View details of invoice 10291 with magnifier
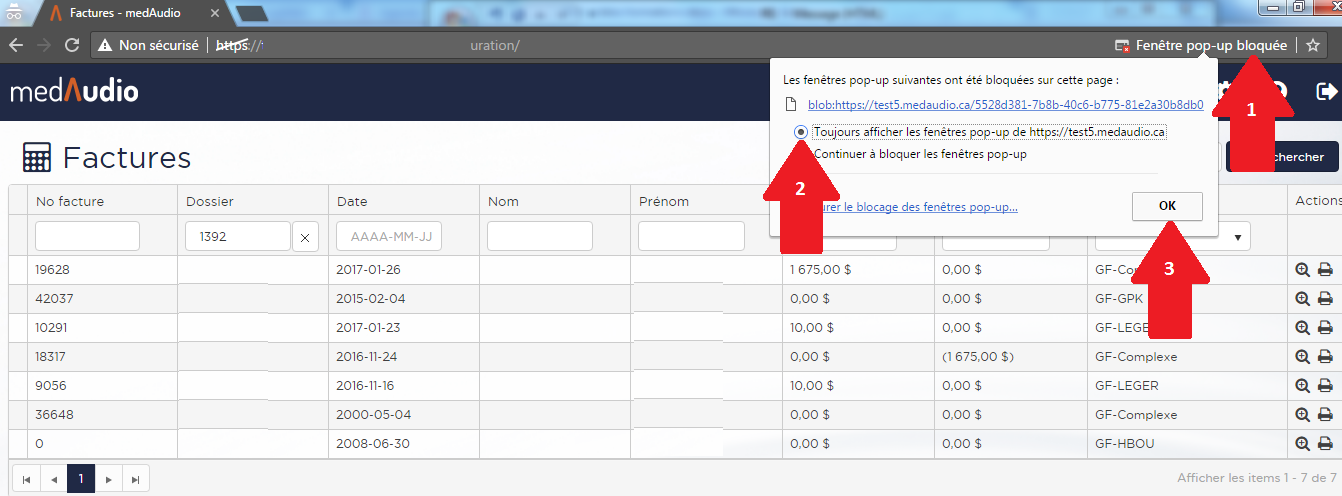The width and height of the screenshot is (1342, 496). (1302, 328)
